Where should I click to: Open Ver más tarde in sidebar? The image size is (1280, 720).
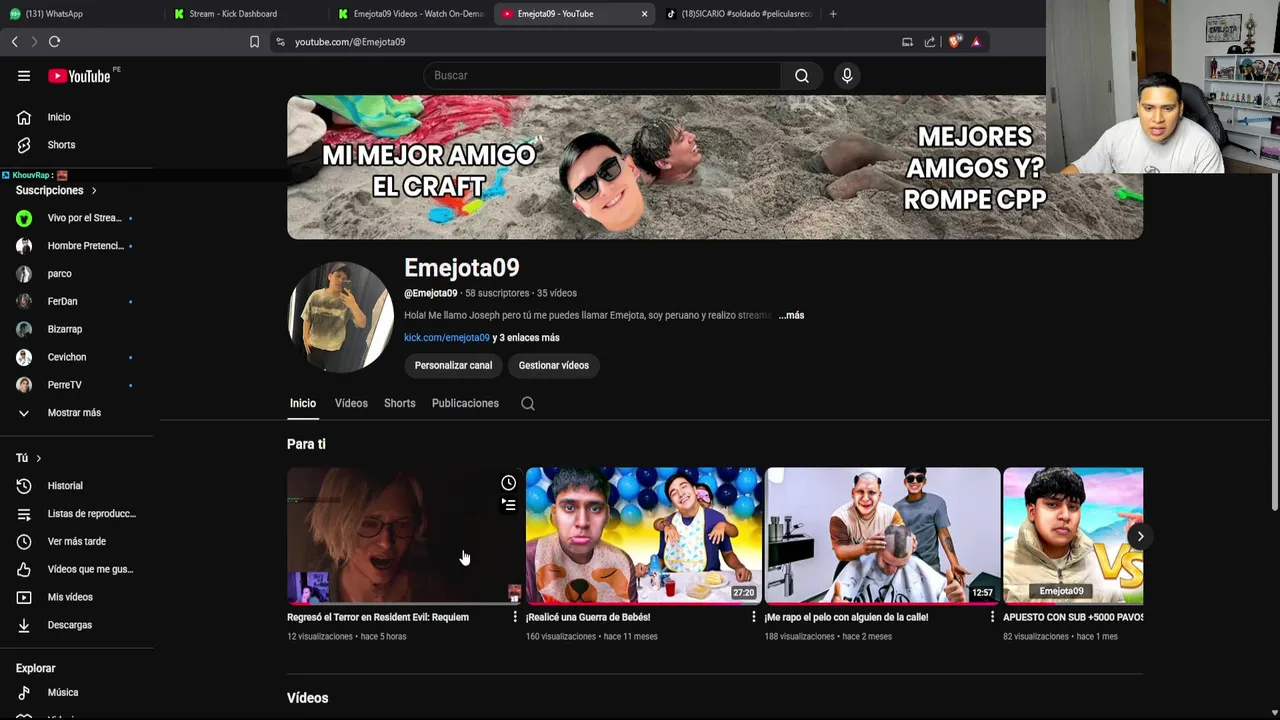(76, 542)
